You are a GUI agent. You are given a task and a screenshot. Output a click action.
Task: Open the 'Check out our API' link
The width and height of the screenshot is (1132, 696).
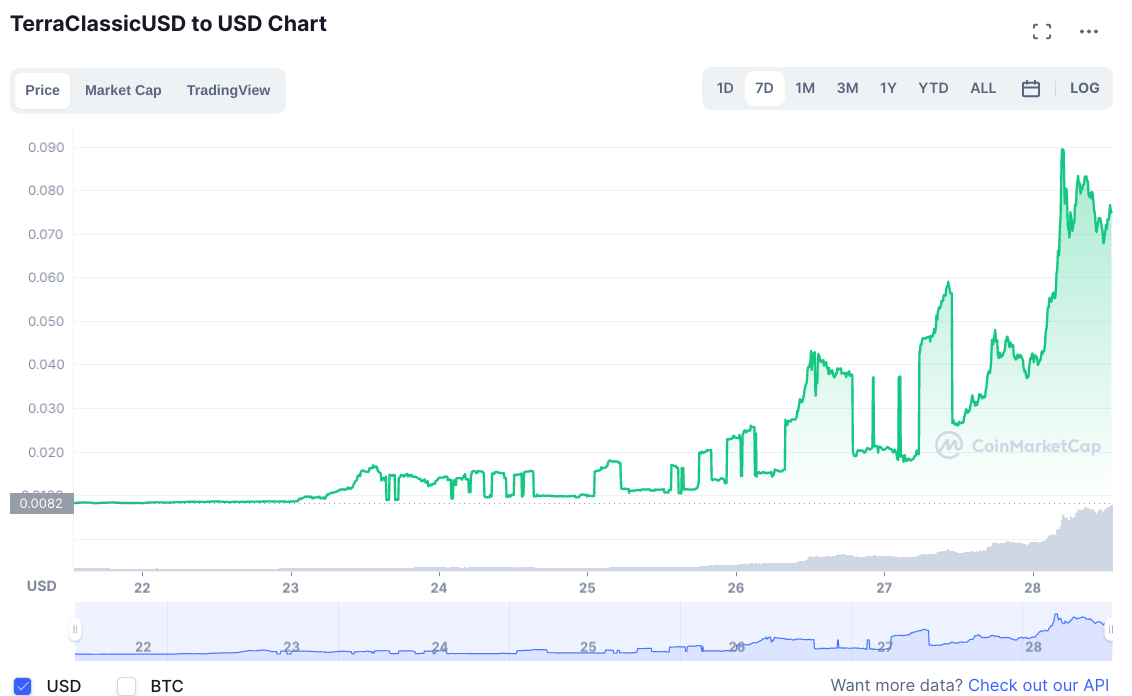coord(1038,685)
